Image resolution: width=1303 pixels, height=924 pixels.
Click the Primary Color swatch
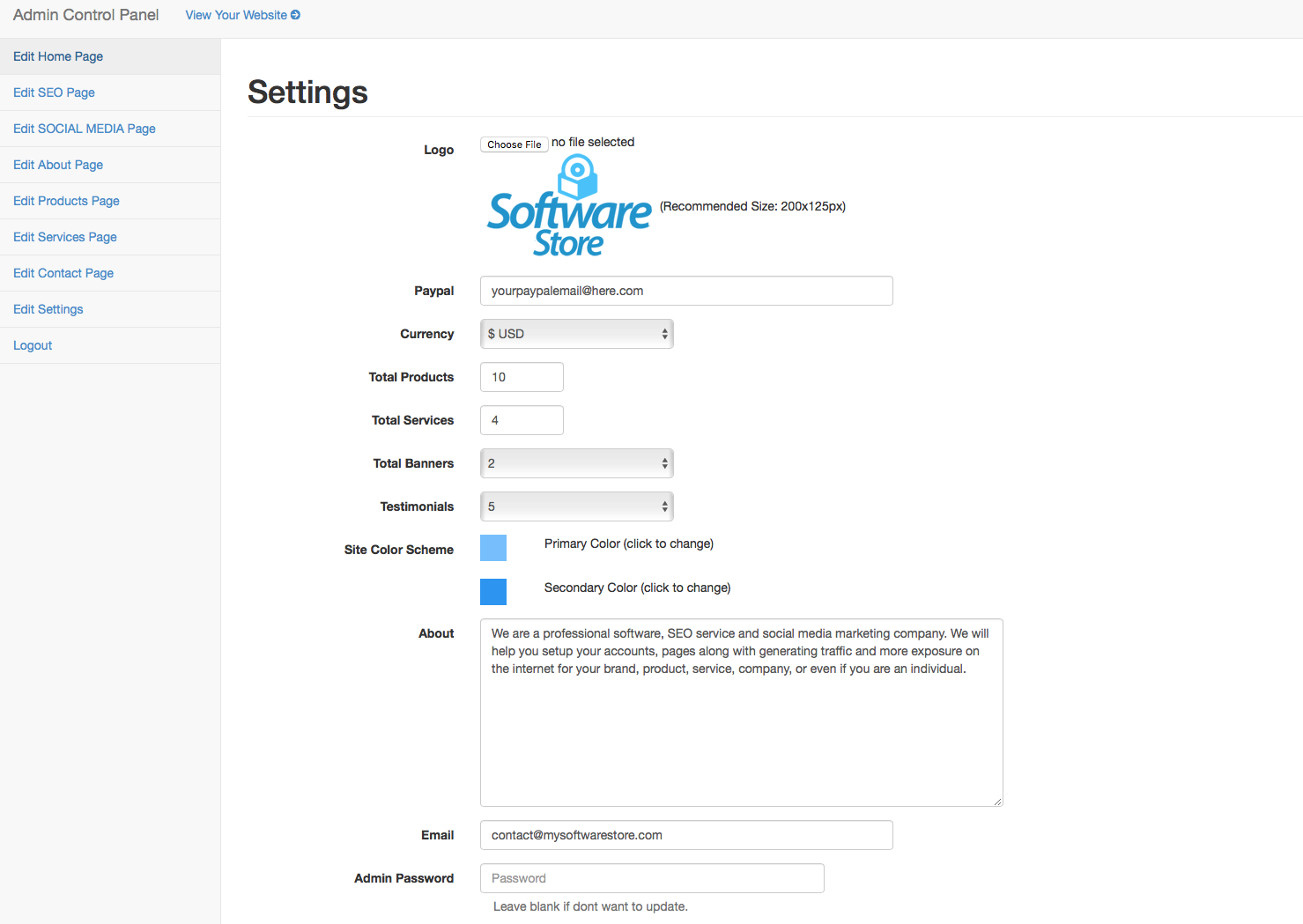pyautogui.click(x=493, y=548)
